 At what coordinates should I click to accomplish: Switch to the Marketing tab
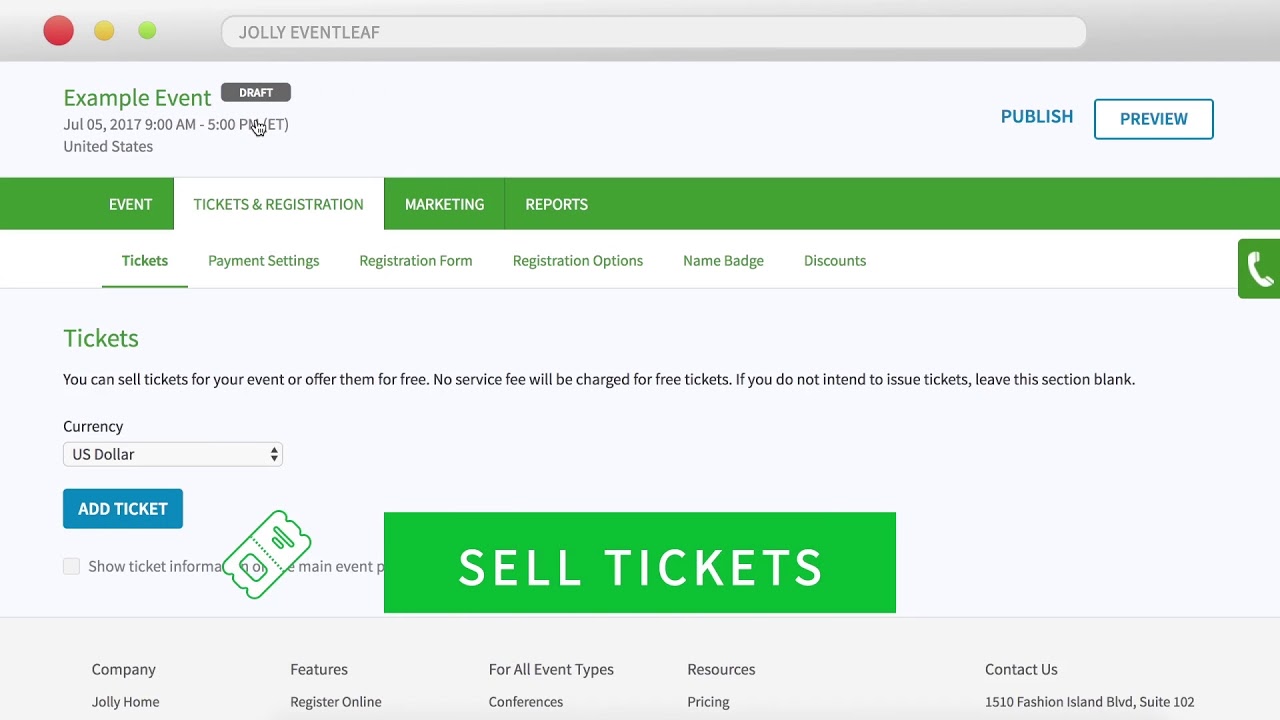[x=444, y=204]
